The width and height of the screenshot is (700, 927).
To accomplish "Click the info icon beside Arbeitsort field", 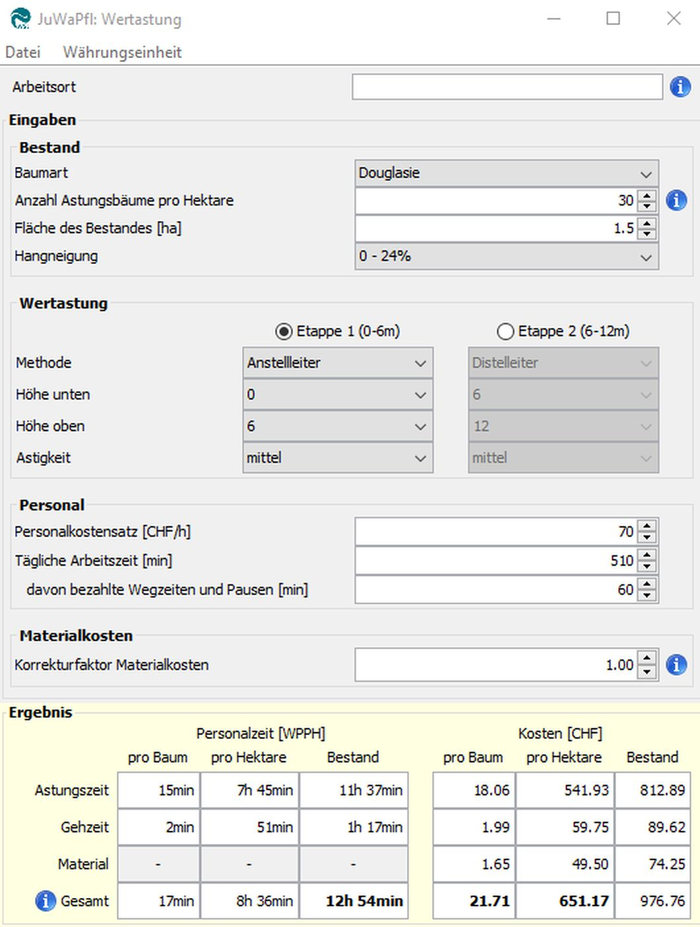I will [679, 87].
